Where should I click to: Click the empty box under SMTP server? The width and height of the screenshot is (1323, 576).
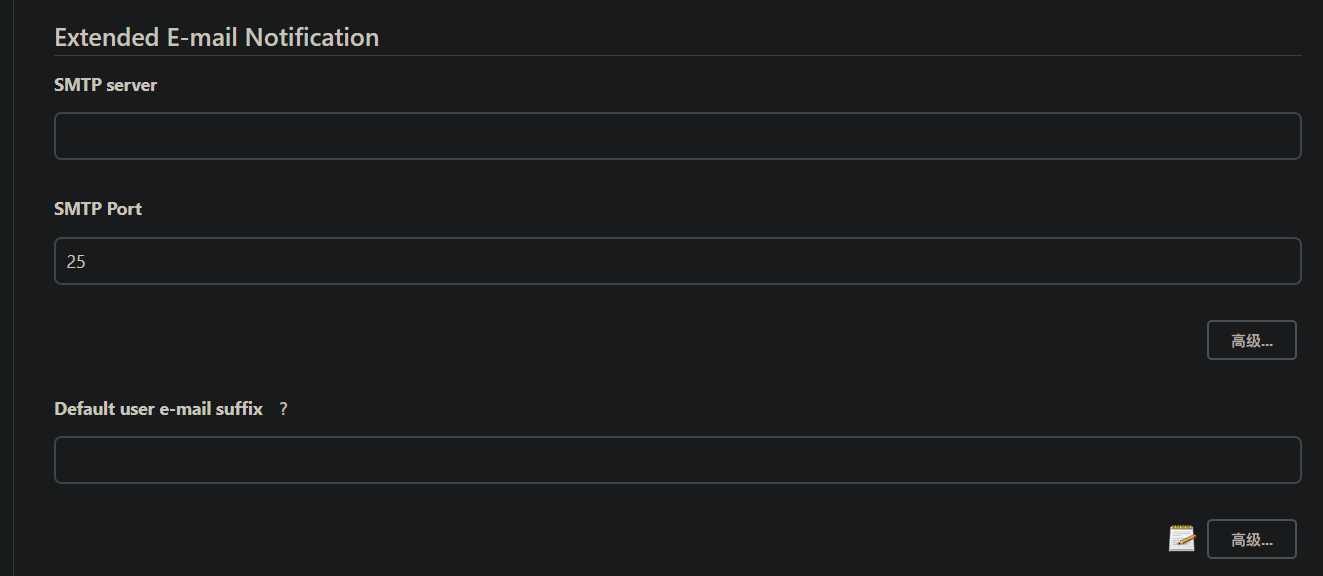pos(677,136)
